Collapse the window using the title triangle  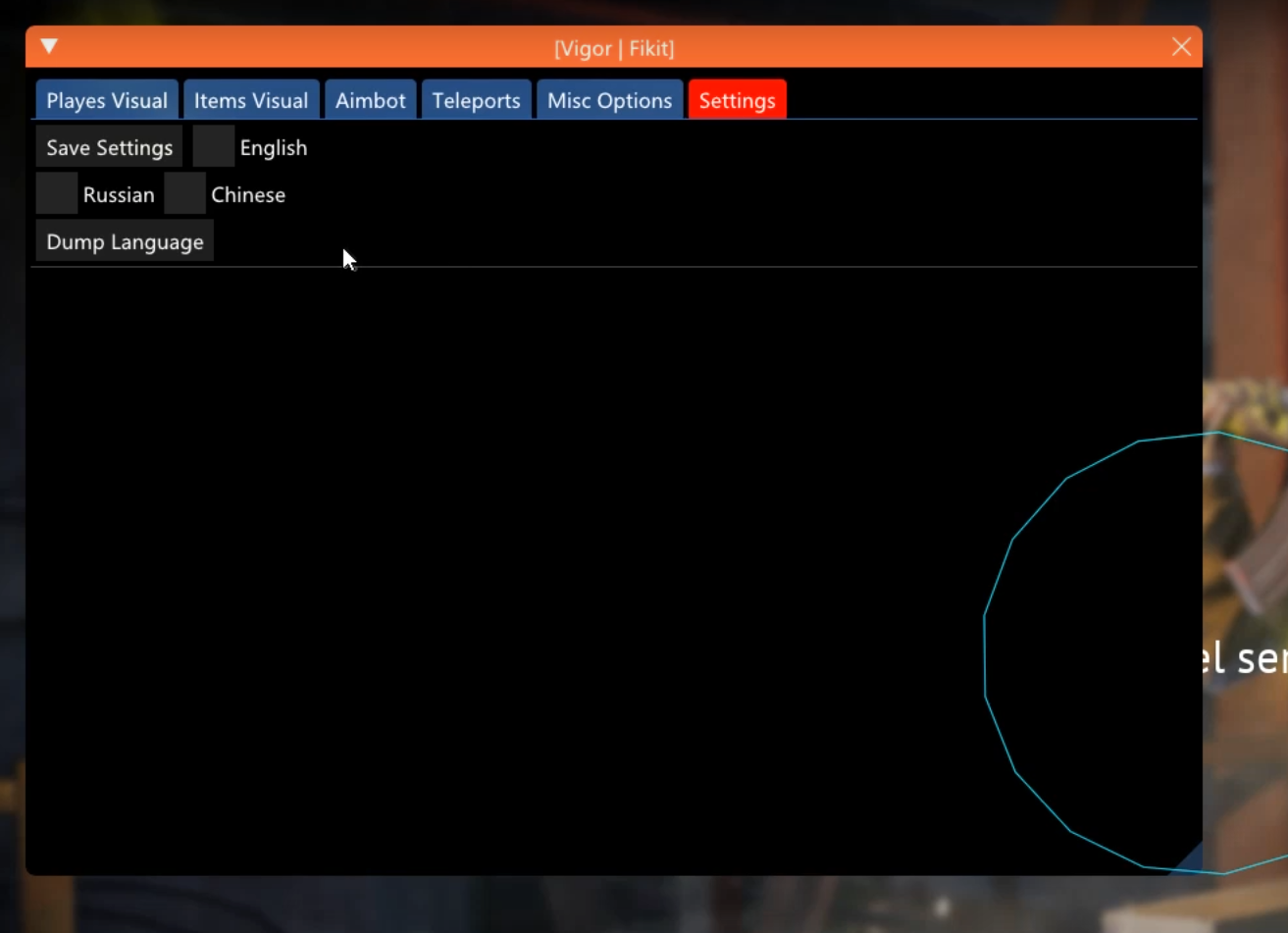click(49, 46)
